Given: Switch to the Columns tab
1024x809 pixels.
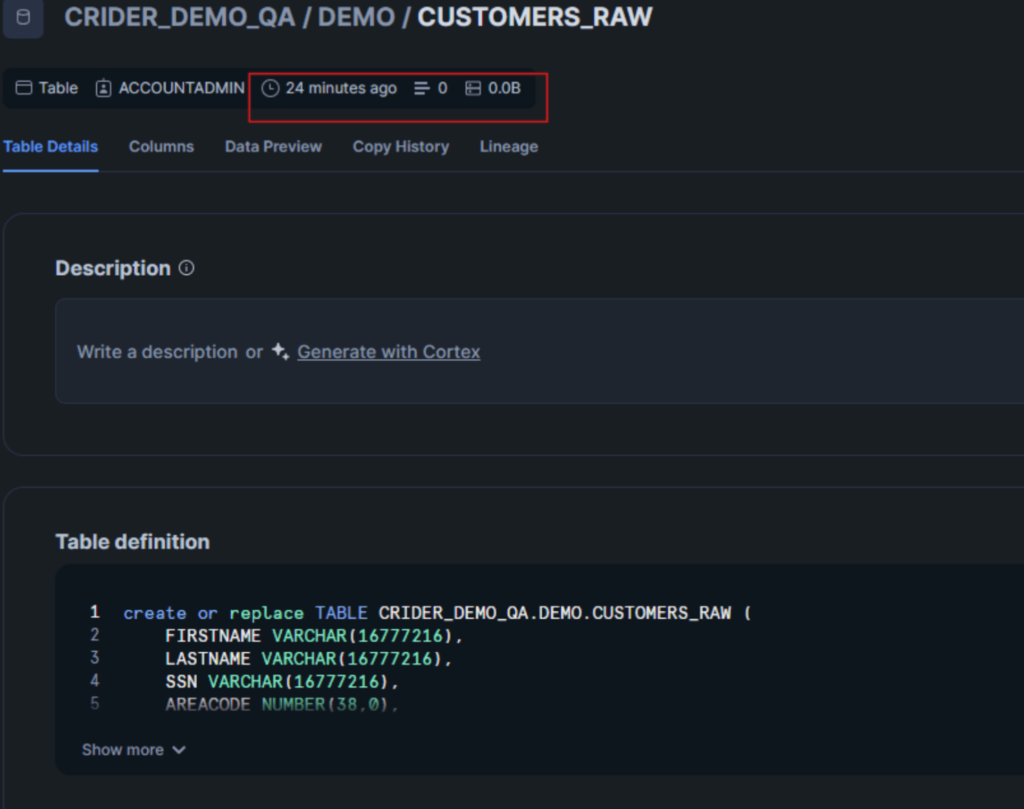Looking at the screenshot, I should 161,147.
